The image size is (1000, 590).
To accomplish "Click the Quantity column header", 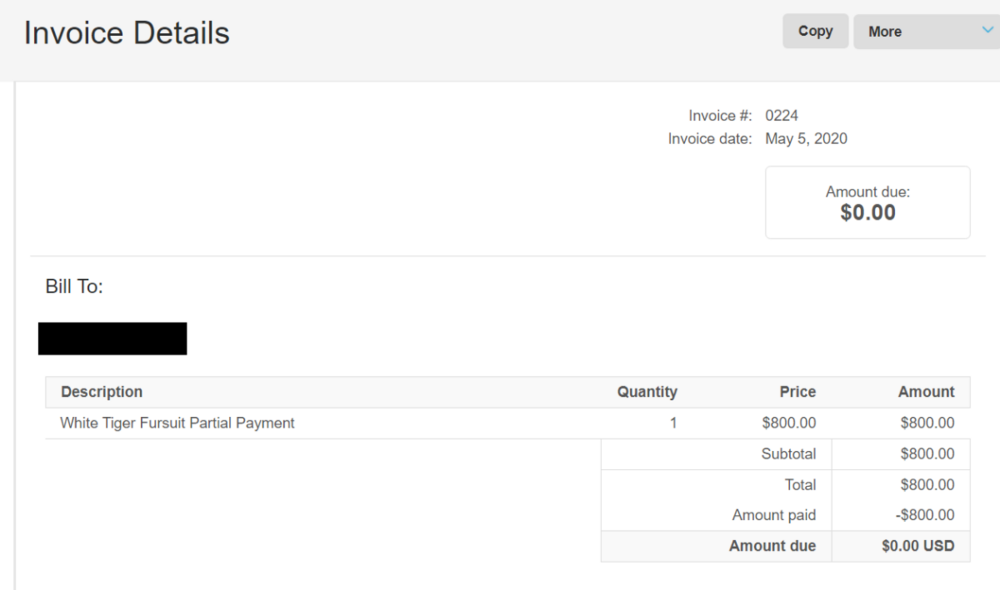I will (x=647, y=392).
